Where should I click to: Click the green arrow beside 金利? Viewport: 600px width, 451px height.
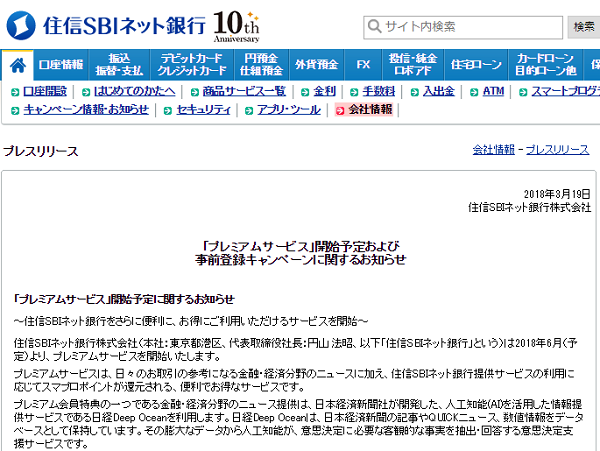pos(305,92)
